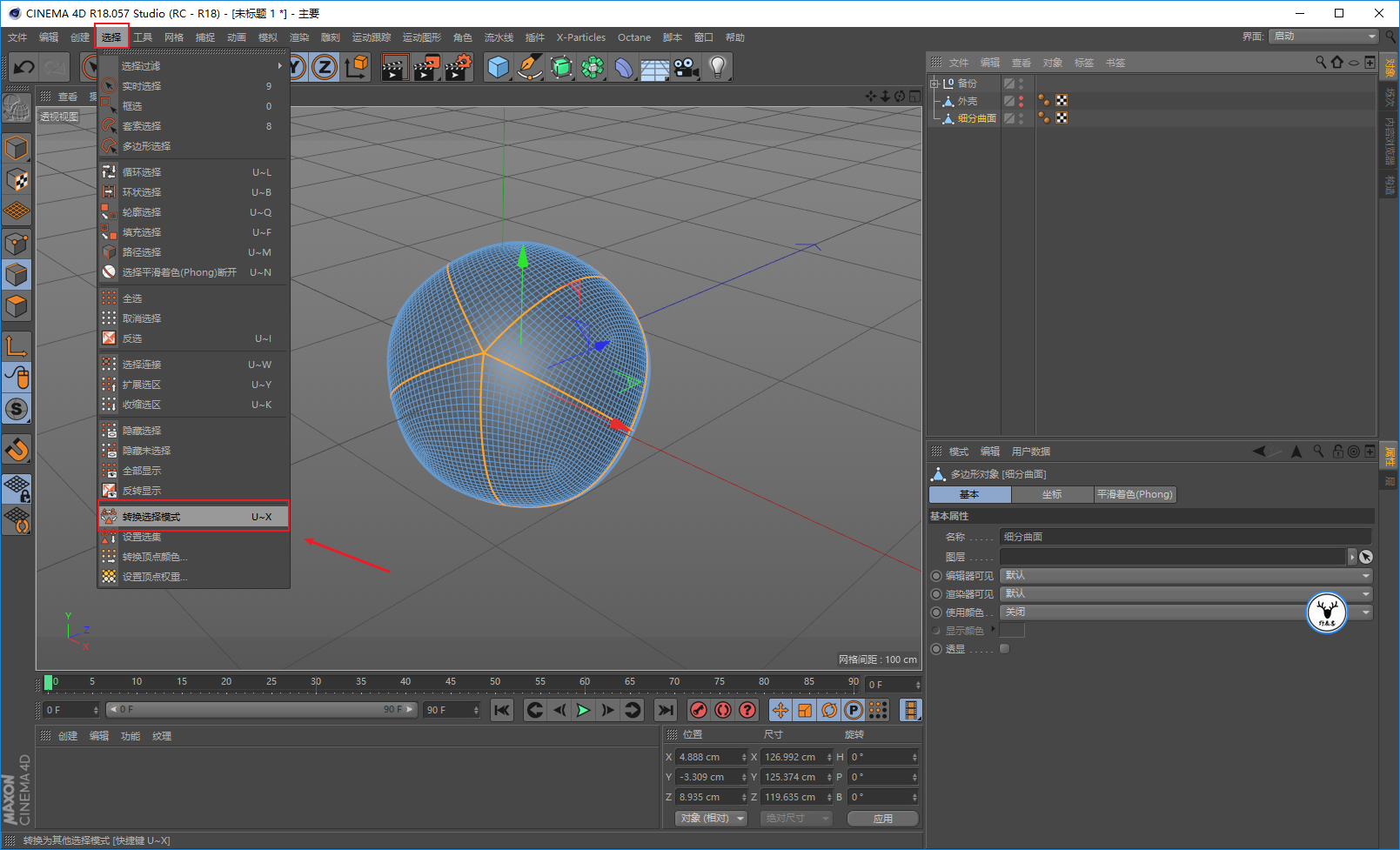1400x850 pixels.
Task: Toggle the position P parameter key icon
Action: 854,710
